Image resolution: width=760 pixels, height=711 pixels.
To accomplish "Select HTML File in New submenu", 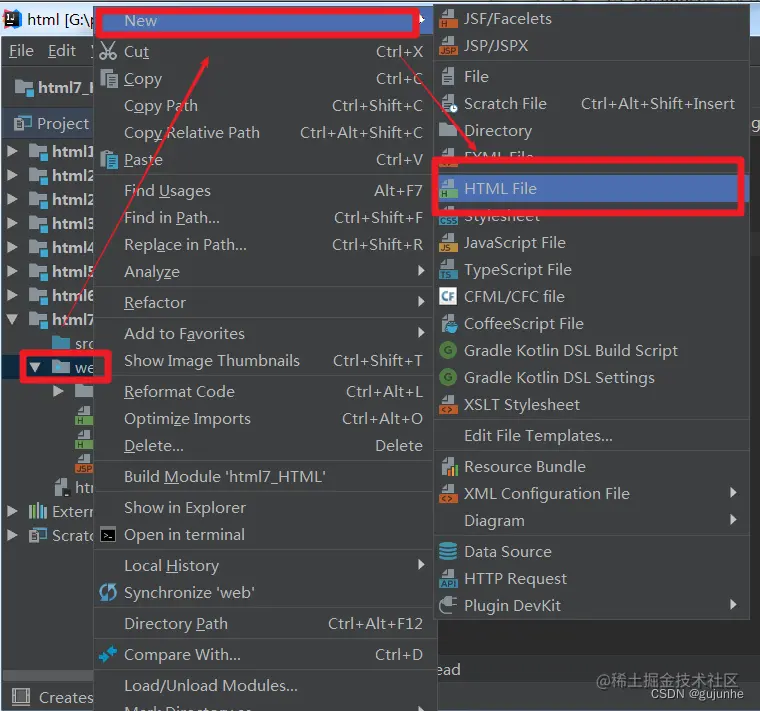I will click(x=591, y=189).
